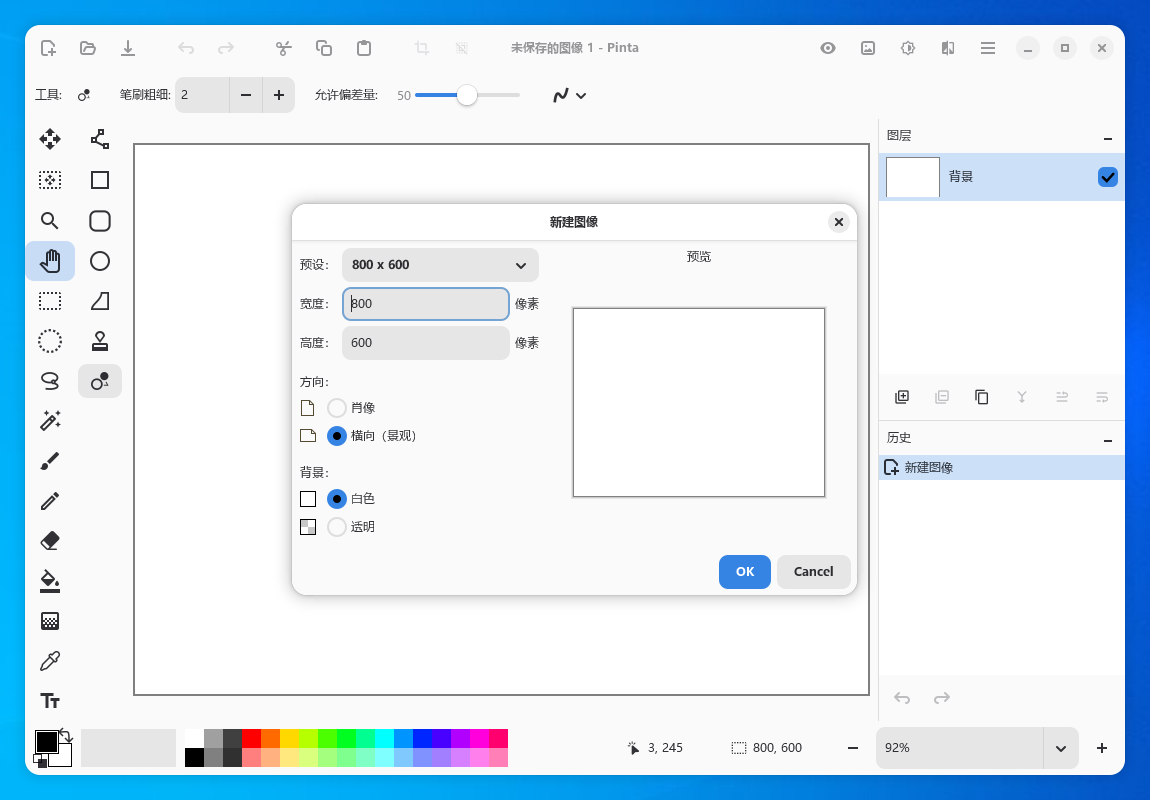1150x800 pixels.
Task: Add a new layer in the 图层 panel
Action: click(x=902, y=397)
